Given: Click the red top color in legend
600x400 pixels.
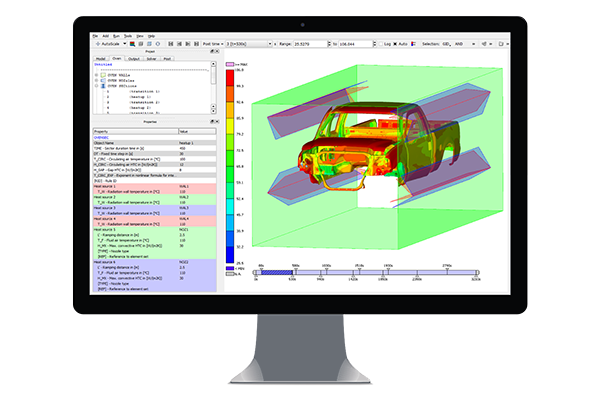Looking at the screenshot, I should click(x=230, y=76).
